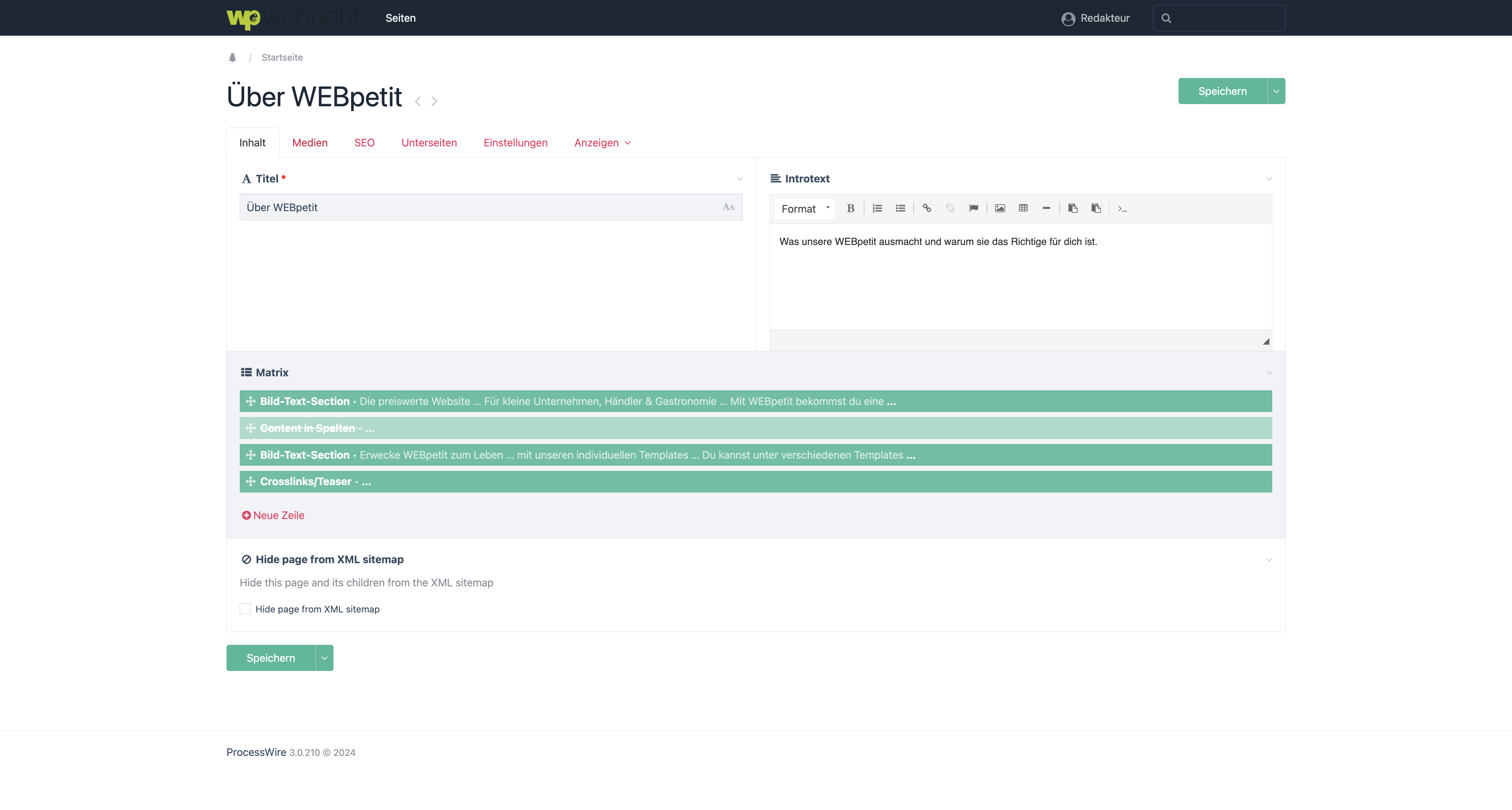This screenshot has width=1512, height=810.
Task: Open the Redakteur user profile icon
Action: (x=1068, y=19)
